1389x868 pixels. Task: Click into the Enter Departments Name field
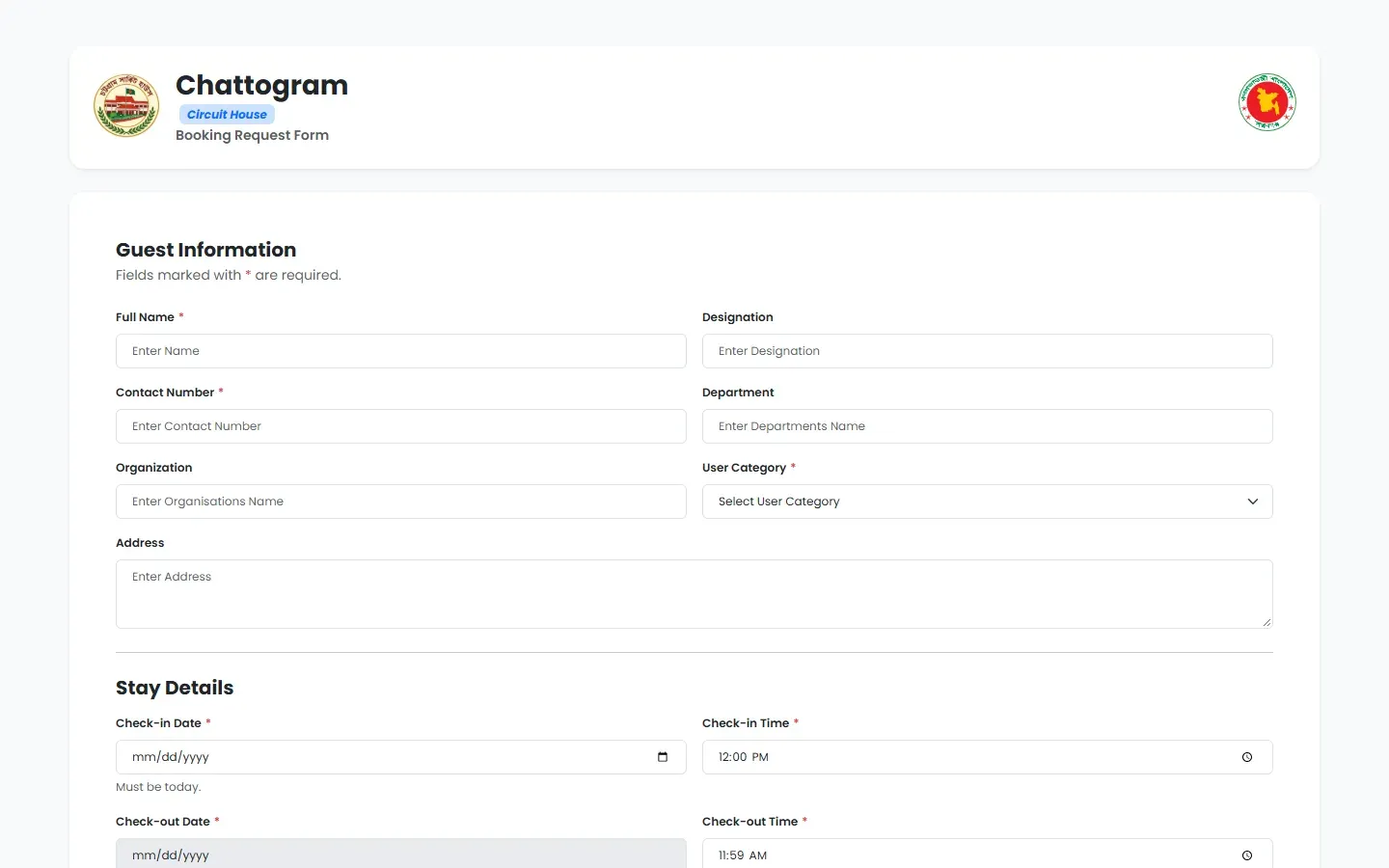pyautogui.click(x=987, y=426)
